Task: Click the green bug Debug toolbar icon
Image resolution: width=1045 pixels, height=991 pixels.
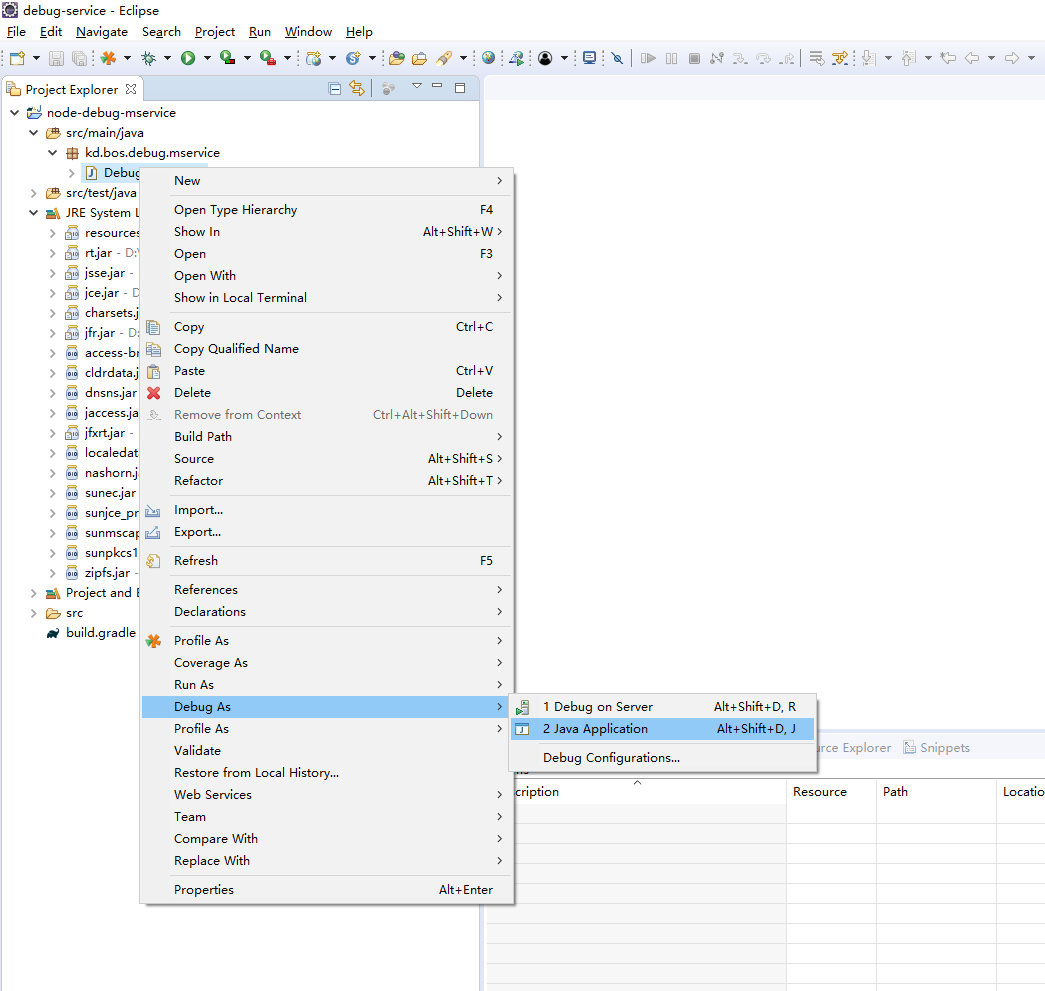Action: (x=149, y=59)
